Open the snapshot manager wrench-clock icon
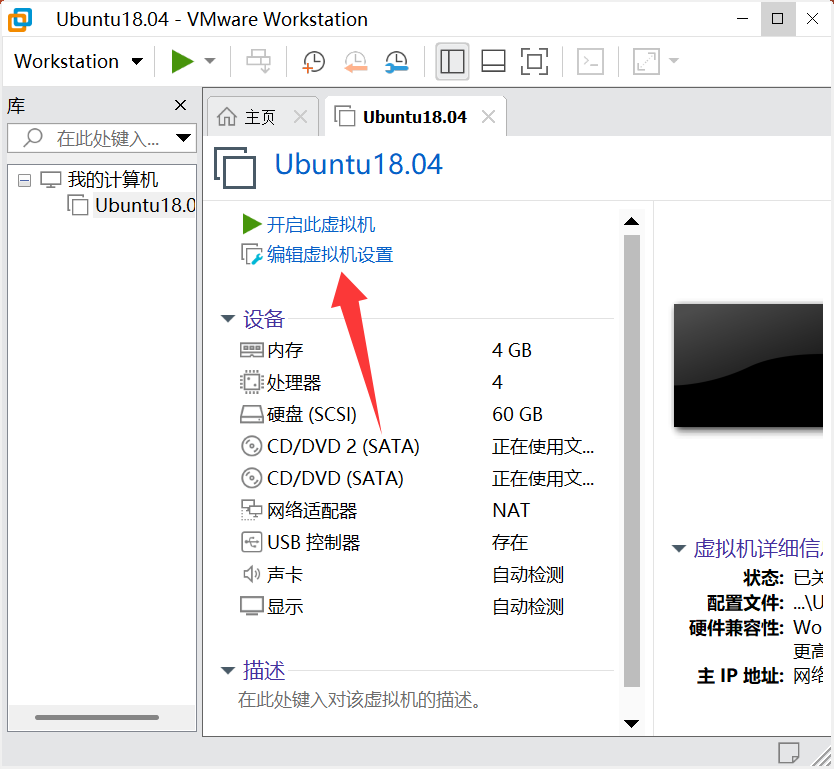This screenshot has width=834, height=769. pos(397,61)
